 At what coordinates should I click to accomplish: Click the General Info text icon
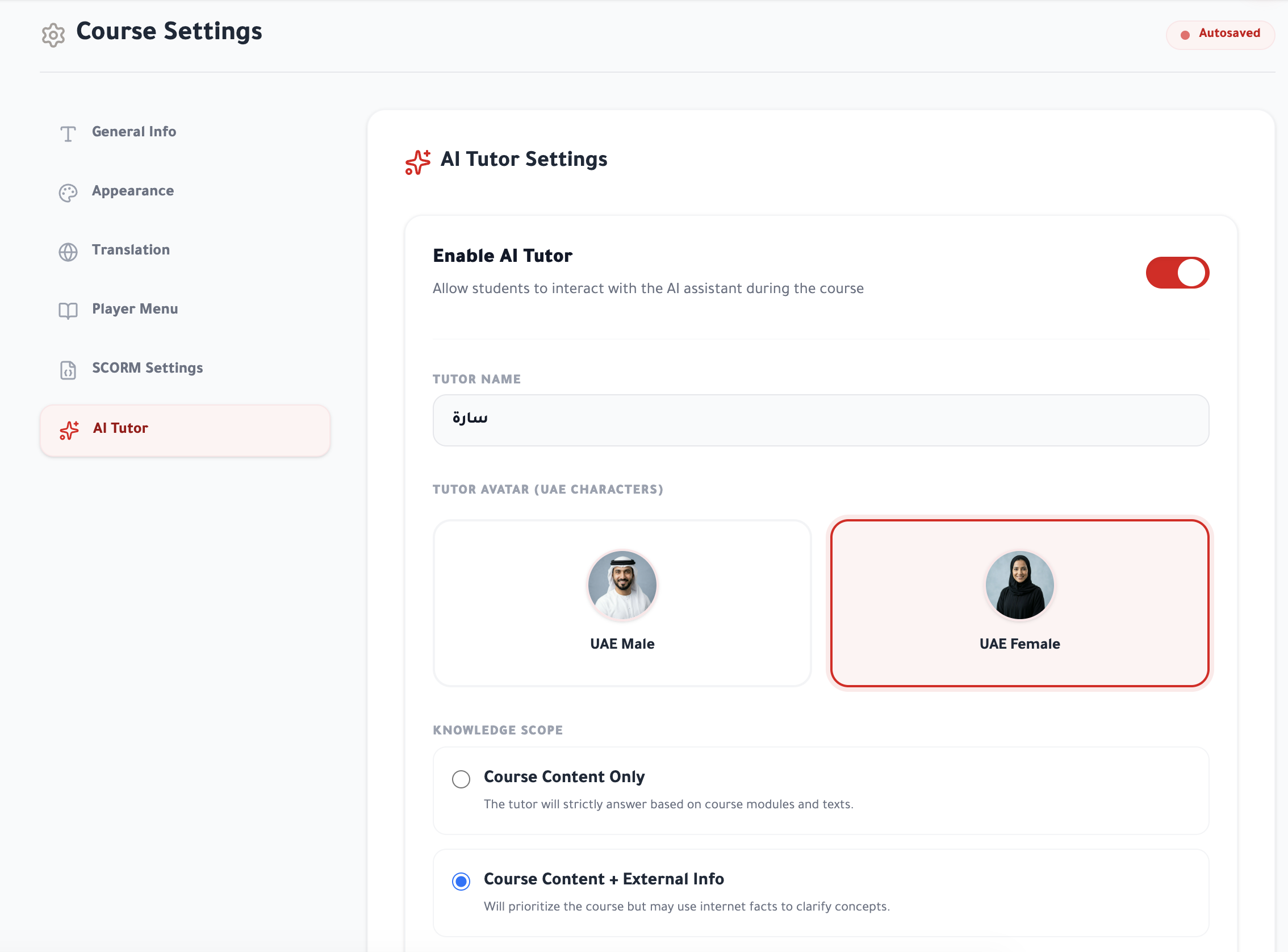tap(68, 133)
